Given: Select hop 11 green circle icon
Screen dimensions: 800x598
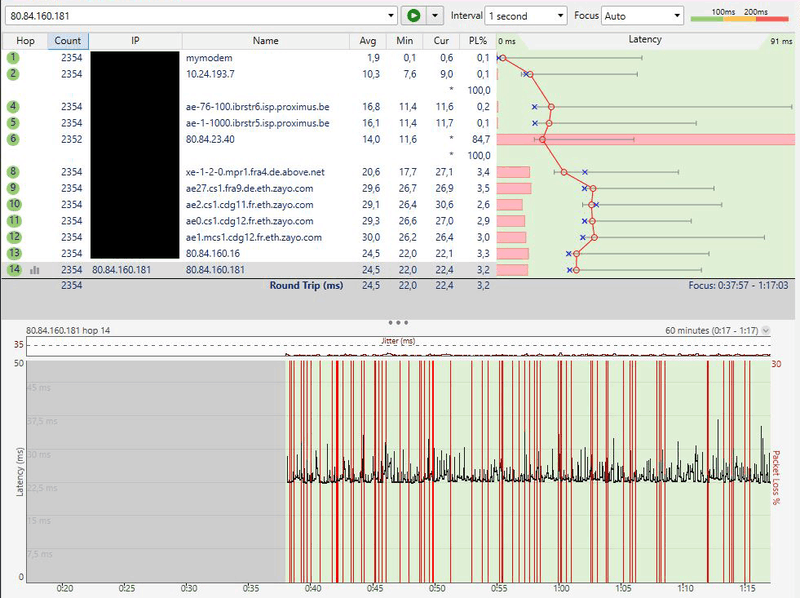Looking at the screenshot, I should click(14, 221).
